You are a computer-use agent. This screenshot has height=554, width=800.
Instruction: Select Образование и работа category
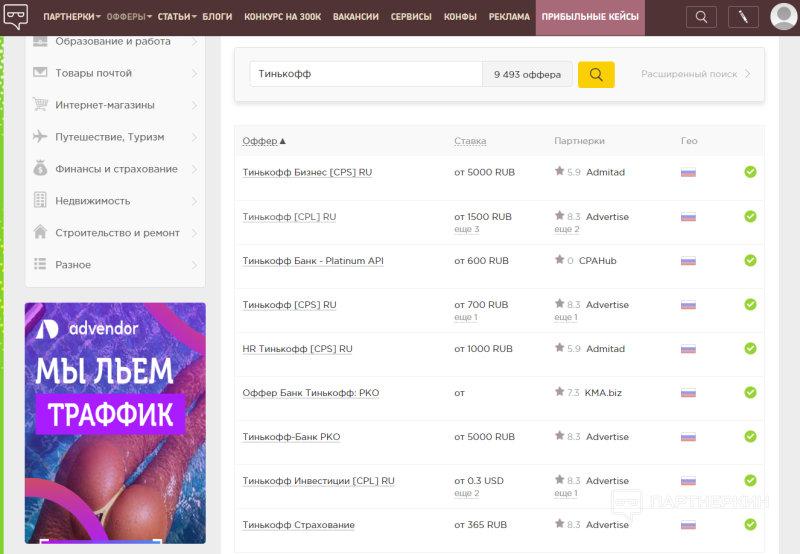pos(113,41)
